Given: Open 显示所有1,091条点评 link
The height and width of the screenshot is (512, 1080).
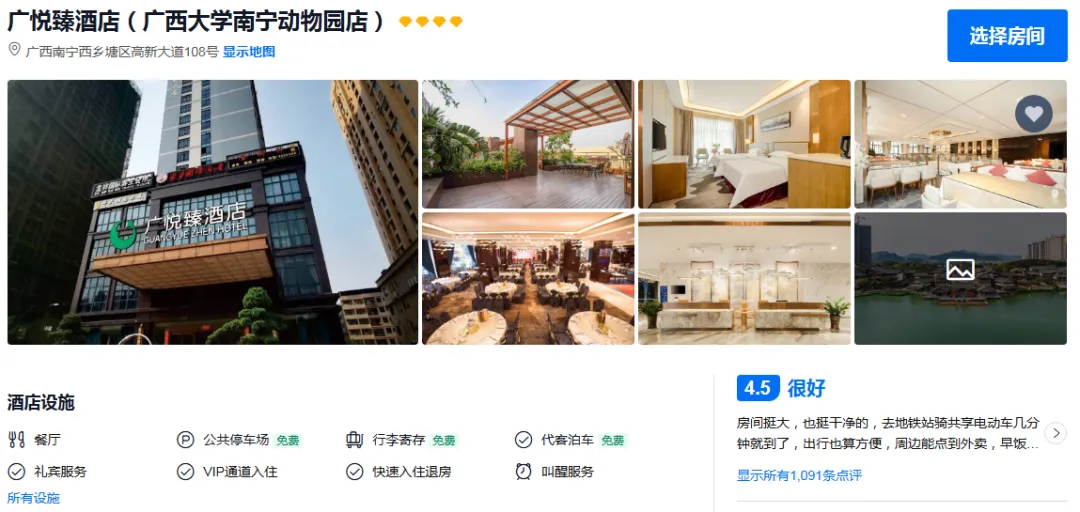Looking at the screenshot, I should tap(799, 475).
